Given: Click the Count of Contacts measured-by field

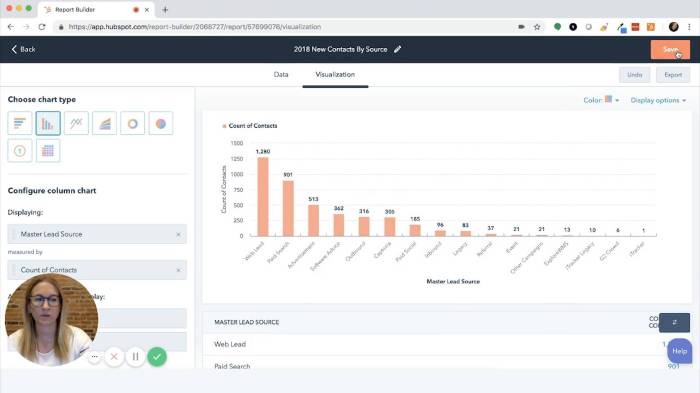Looking at the screenshot, I should (97, 270).
